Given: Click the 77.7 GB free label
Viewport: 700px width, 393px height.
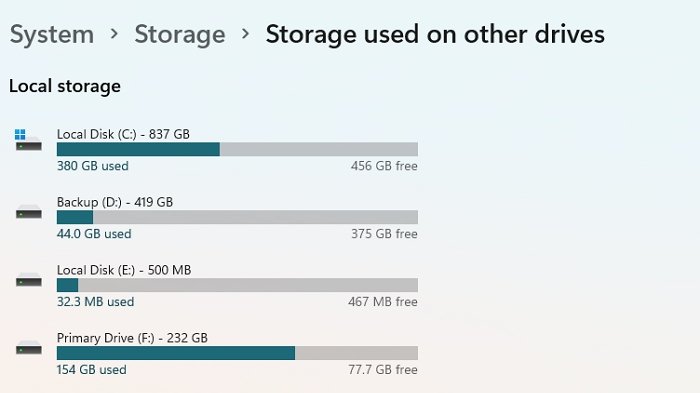Looking at the screenshot, I should coord(383,370).
